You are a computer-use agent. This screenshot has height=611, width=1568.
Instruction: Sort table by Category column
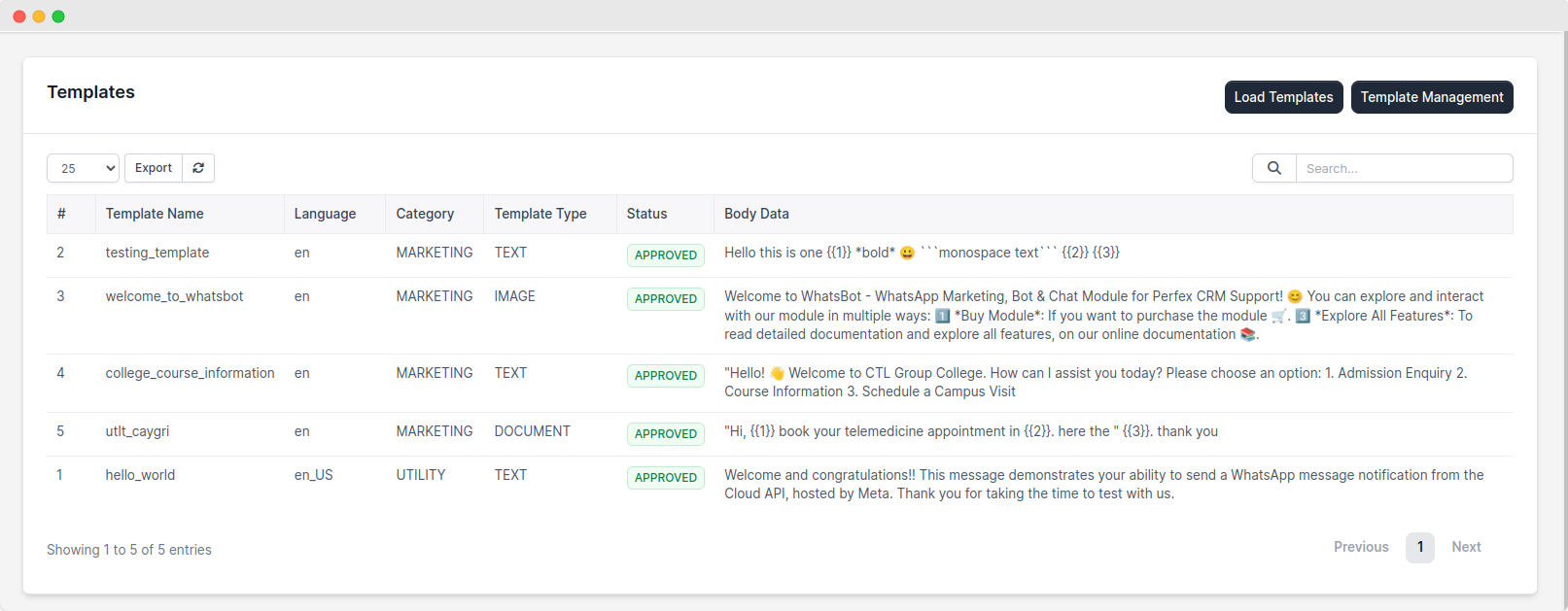pyautogui.click(x=425, y=214)
